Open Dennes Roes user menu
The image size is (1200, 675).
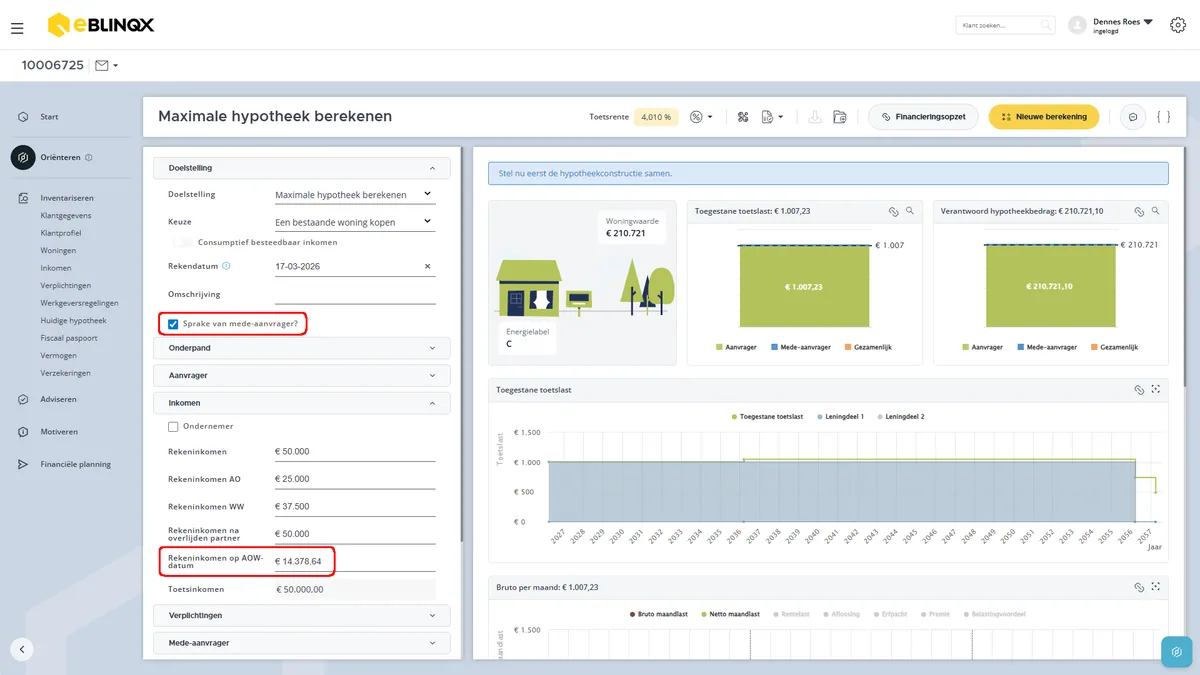tap(1110, 25)
